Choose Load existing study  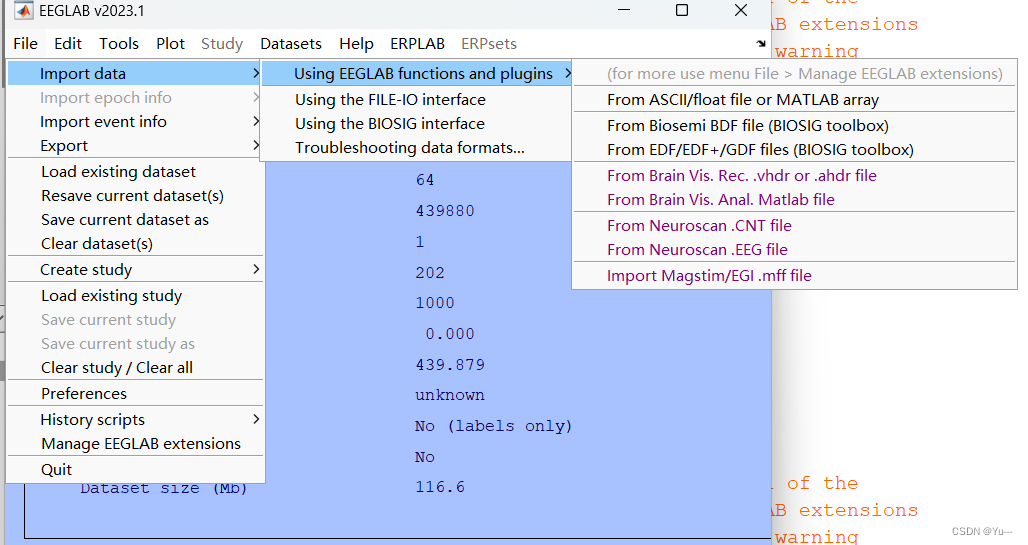(134, 296)
